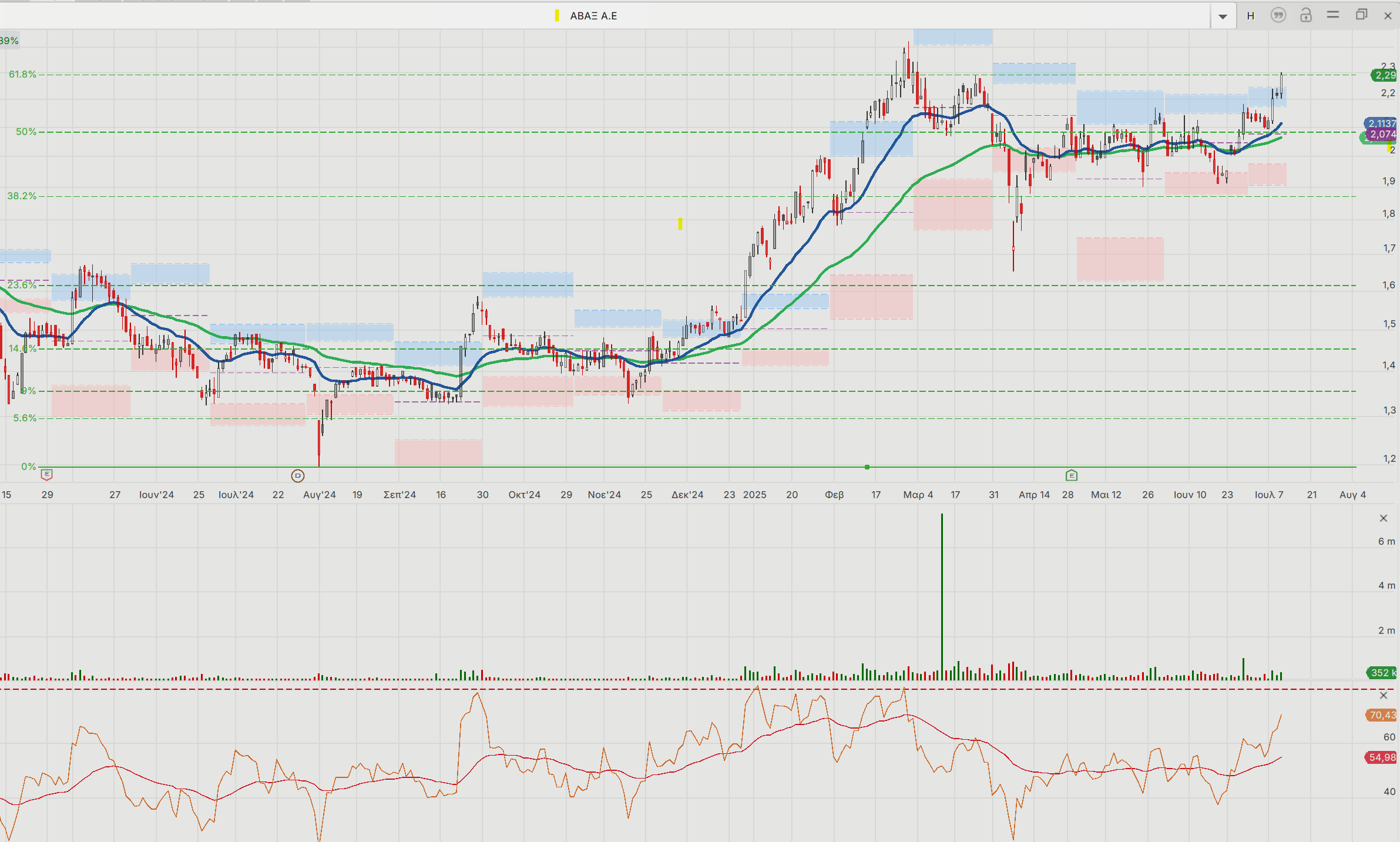This screenshot has height=842, width=1400.
Task: Click the 1,2 price axis label
Action: (1389, 458)
